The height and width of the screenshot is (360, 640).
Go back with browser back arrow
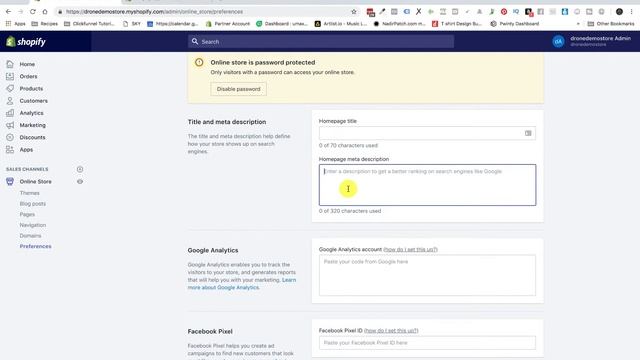8,11
